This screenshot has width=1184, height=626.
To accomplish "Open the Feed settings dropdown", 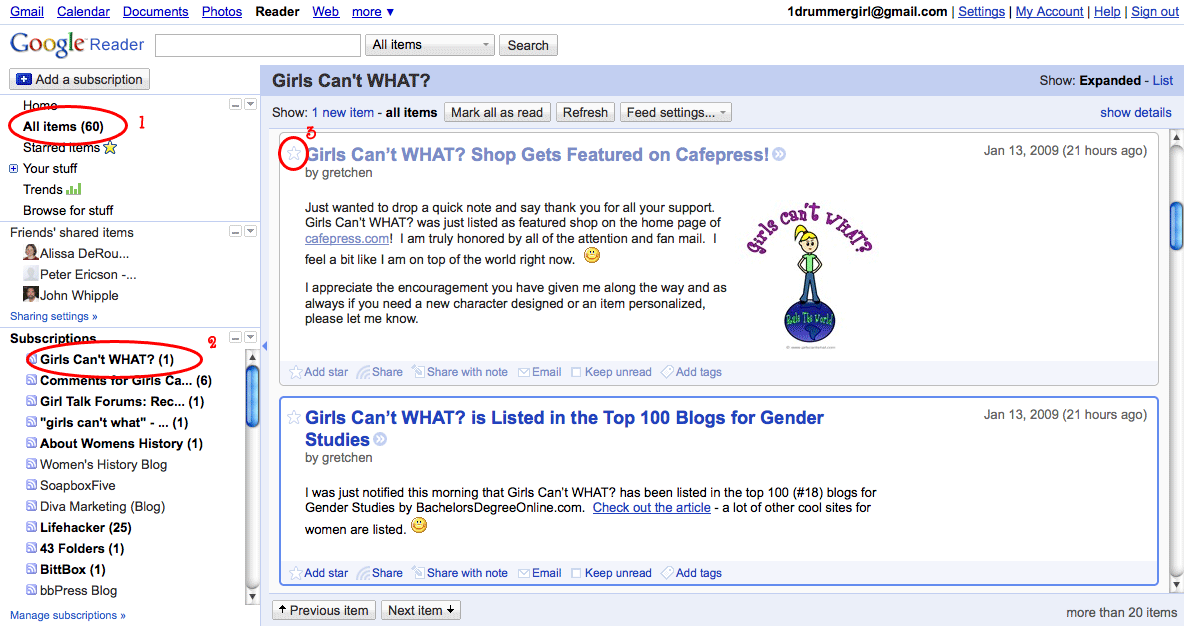I will click(676, 113).
